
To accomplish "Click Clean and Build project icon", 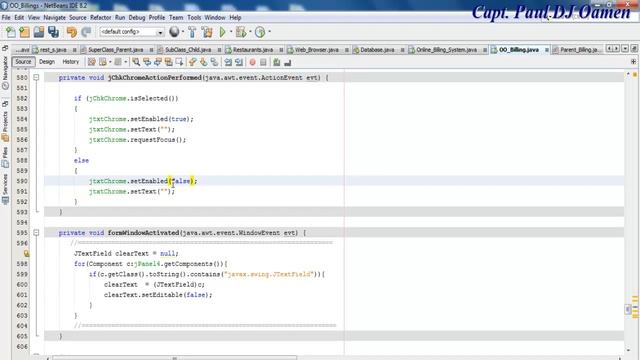I will pyautogui.click(x=207, y=32).
